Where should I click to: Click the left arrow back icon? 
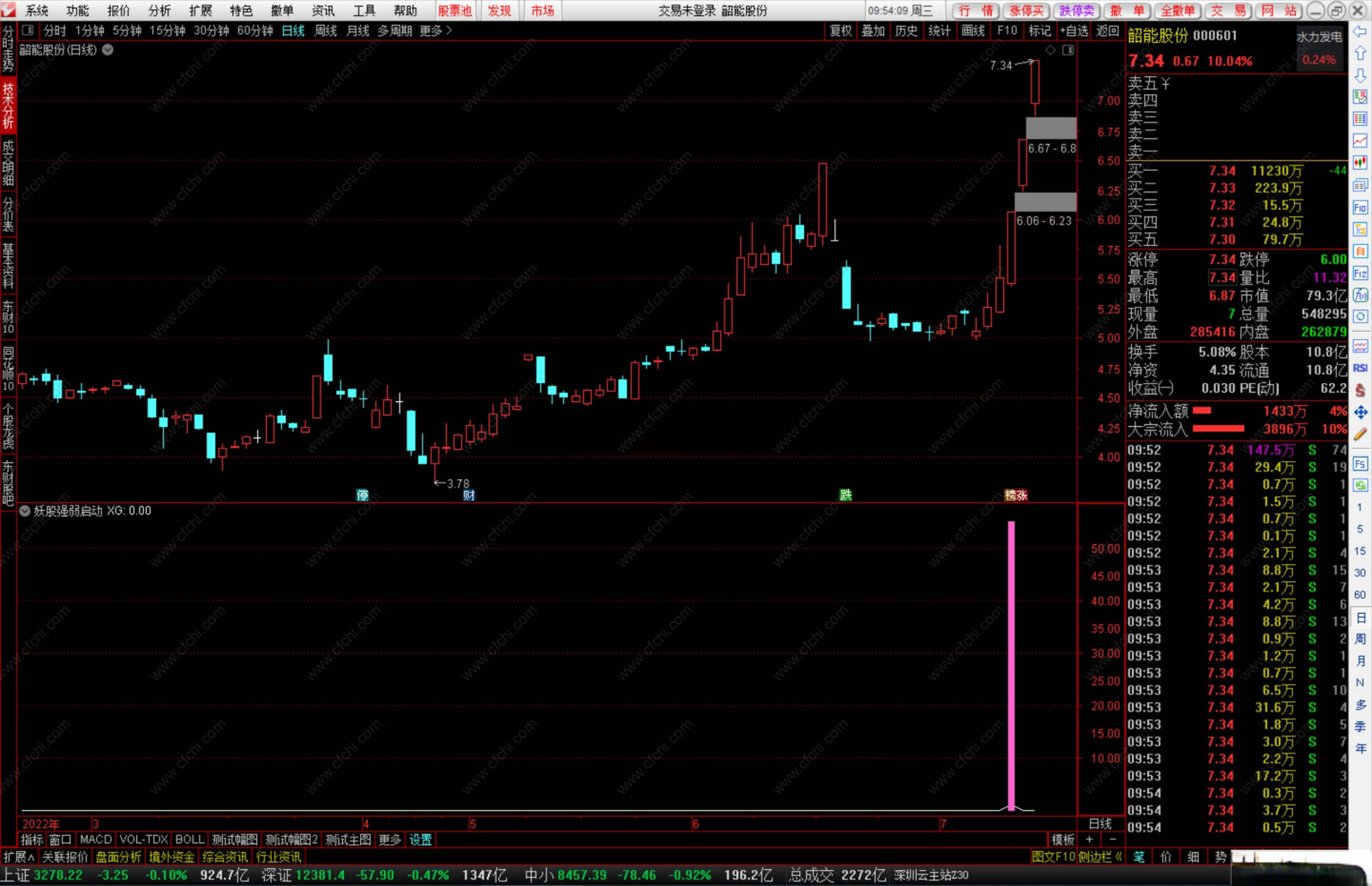[1360, 32]
